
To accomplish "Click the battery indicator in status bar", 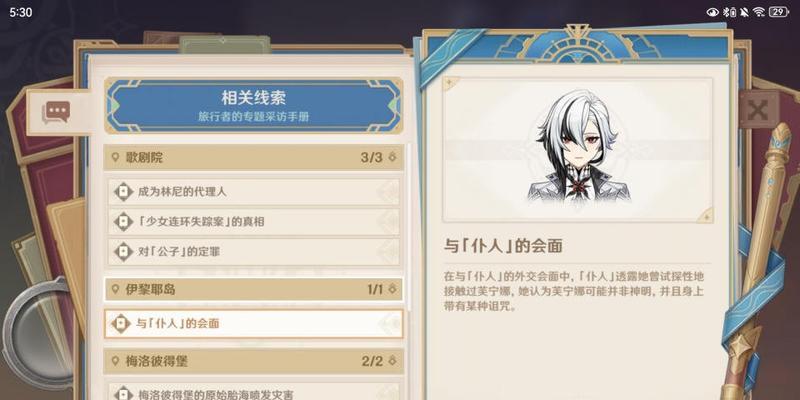I will tap(779, 12).
